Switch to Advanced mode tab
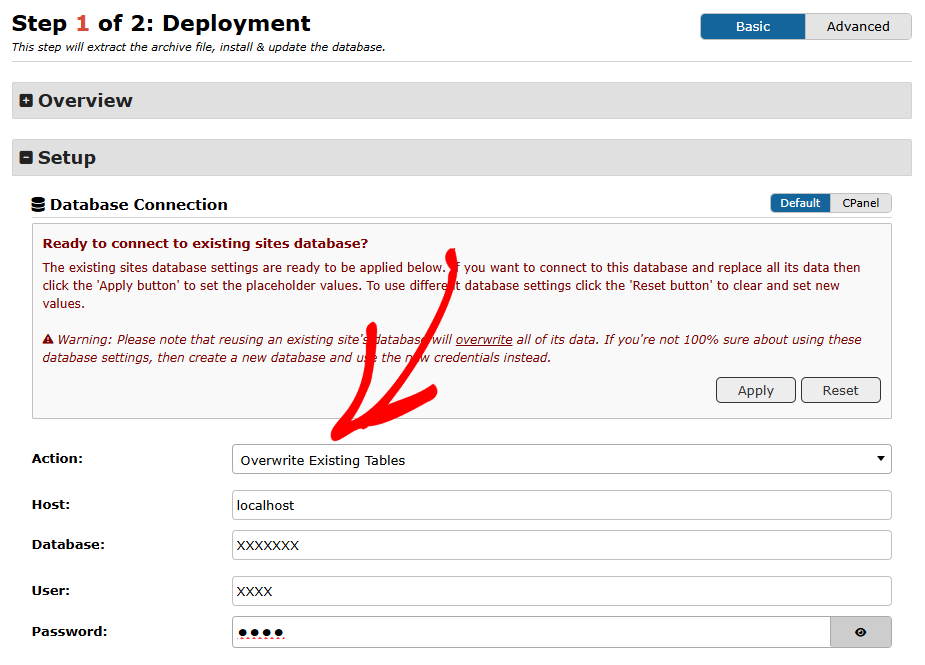The height and width of the screenshot is (665, 925). (858, 27)
